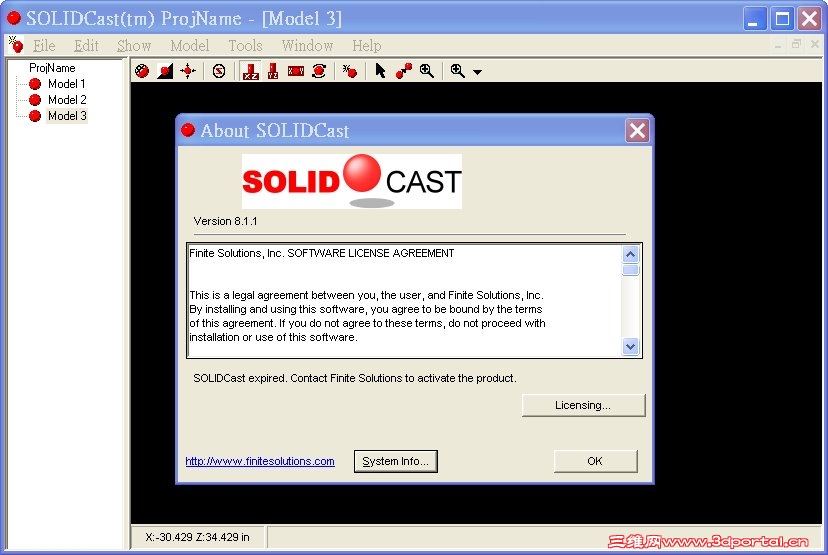828x555 pixels.
Task: Click OK in About SOLIDCast dialog
Action: [595, 461]
